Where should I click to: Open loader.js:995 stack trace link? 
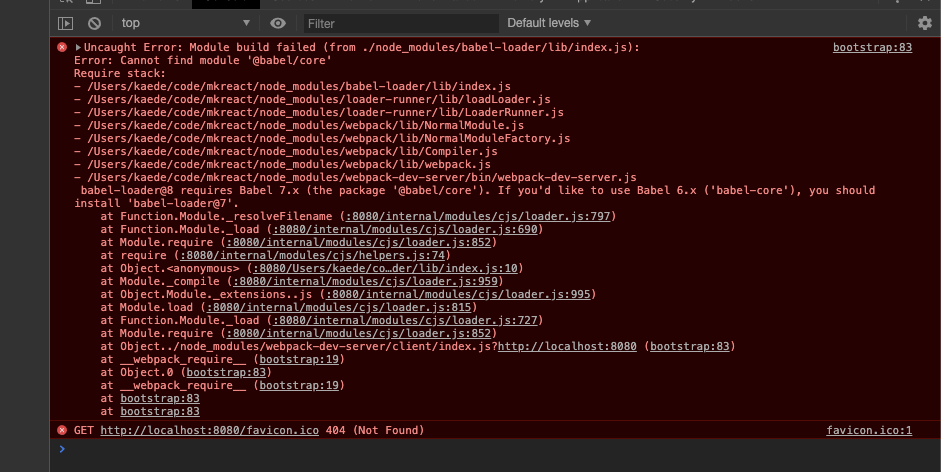coord(458,294)
